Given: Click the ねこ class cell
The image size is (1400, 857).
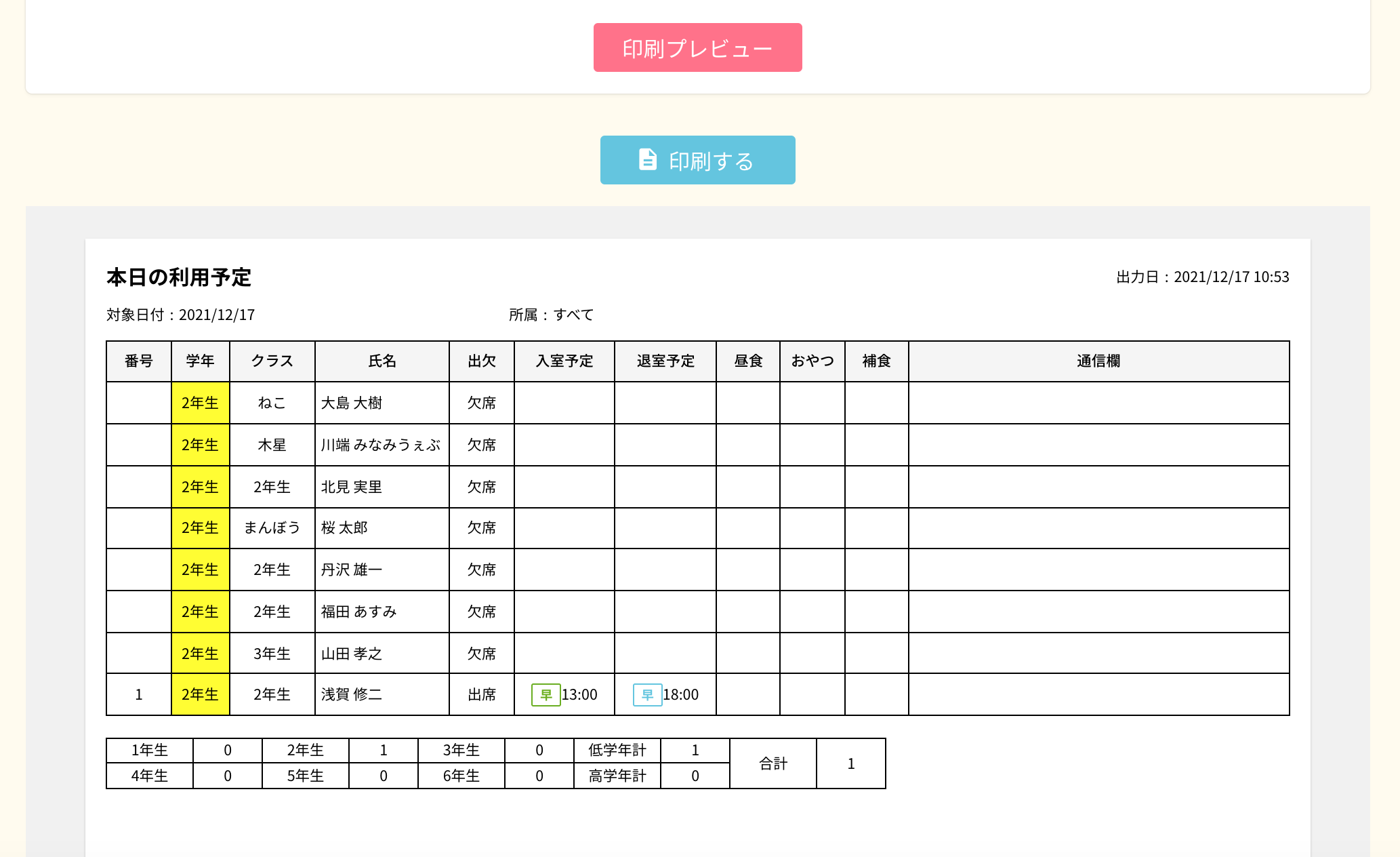Looking at the screenshot, I should [272, 403].
